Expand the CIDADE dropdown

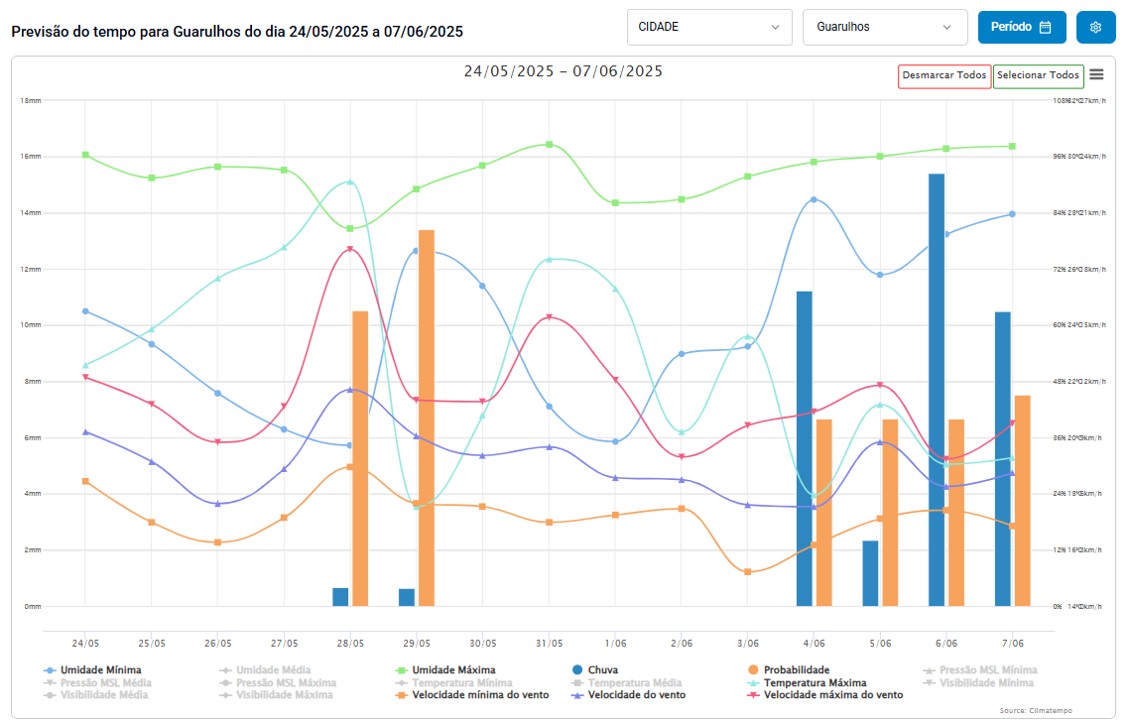coord(709,27)
